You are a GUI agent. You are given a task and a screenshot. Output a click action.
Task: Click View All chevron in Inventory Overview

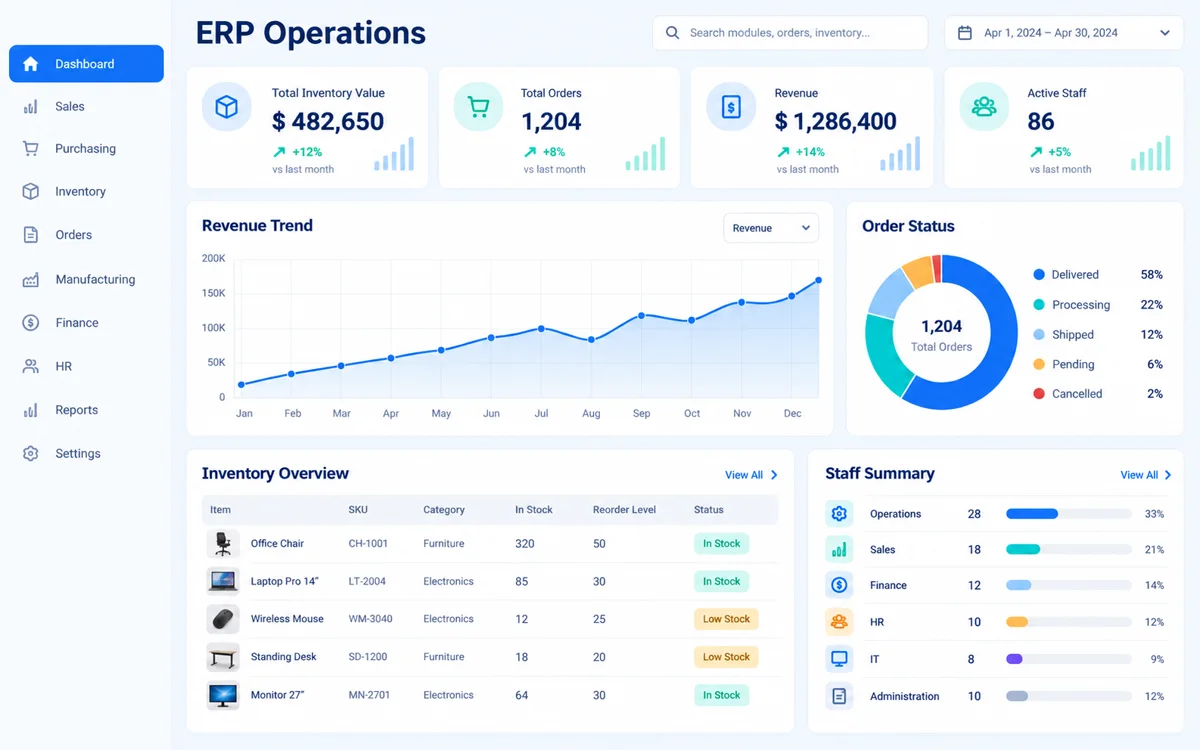[774, 475]
